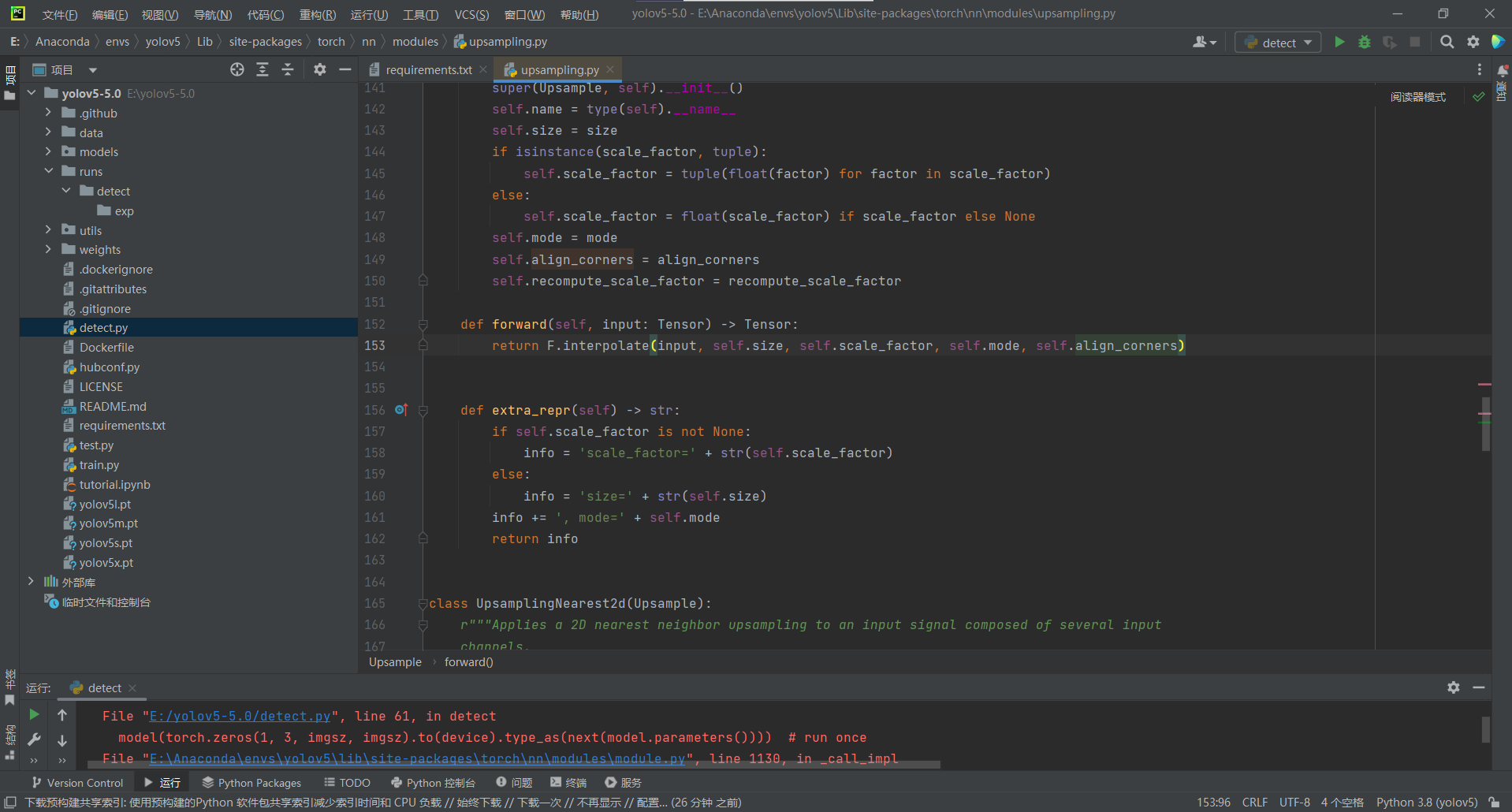Click the UTF-8 encoding in status bar
This screenshot has height=812, width=1512.
(x=1294, y=803)
